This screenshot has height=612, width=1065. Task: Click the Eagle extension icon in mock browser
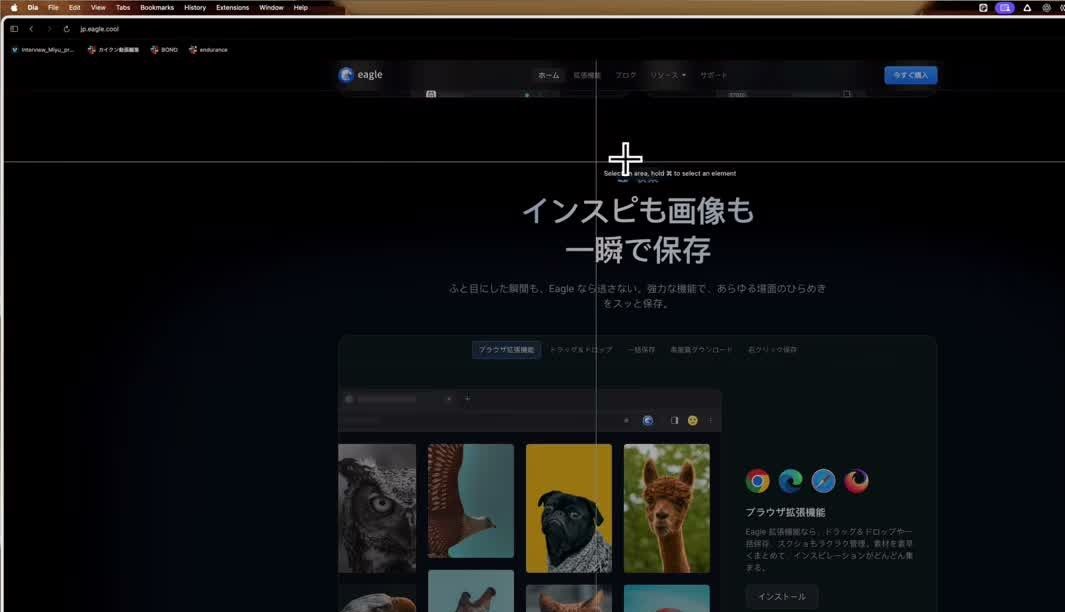tap(648, 420)
